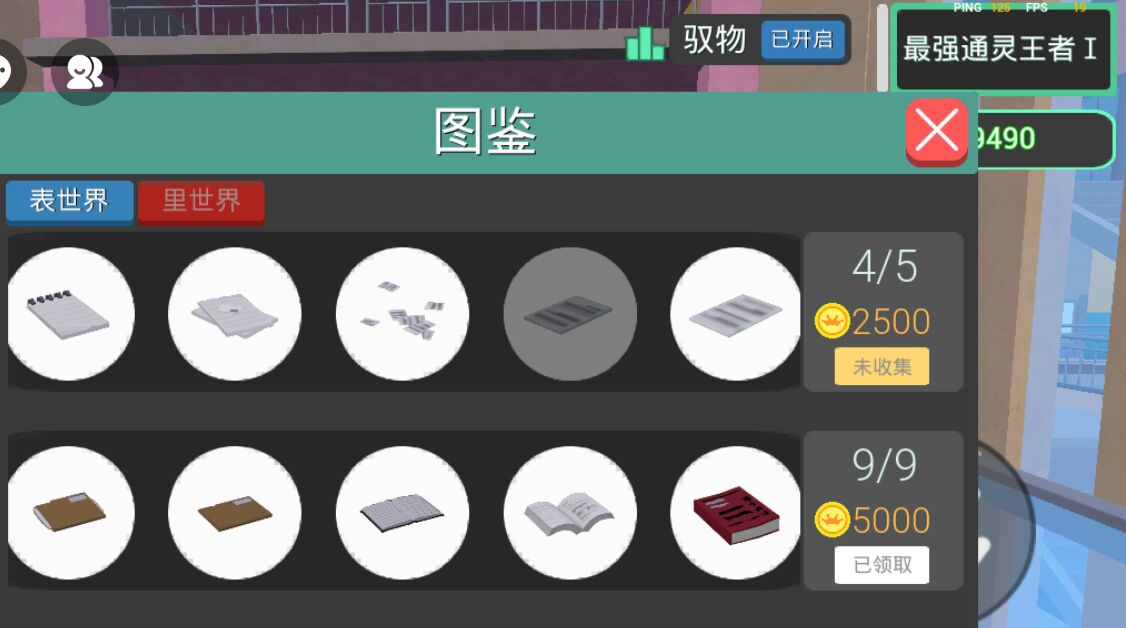Select the red hardcover book item
The image size is (1126, 628).
pyautogui.click(x=735, y=512)
